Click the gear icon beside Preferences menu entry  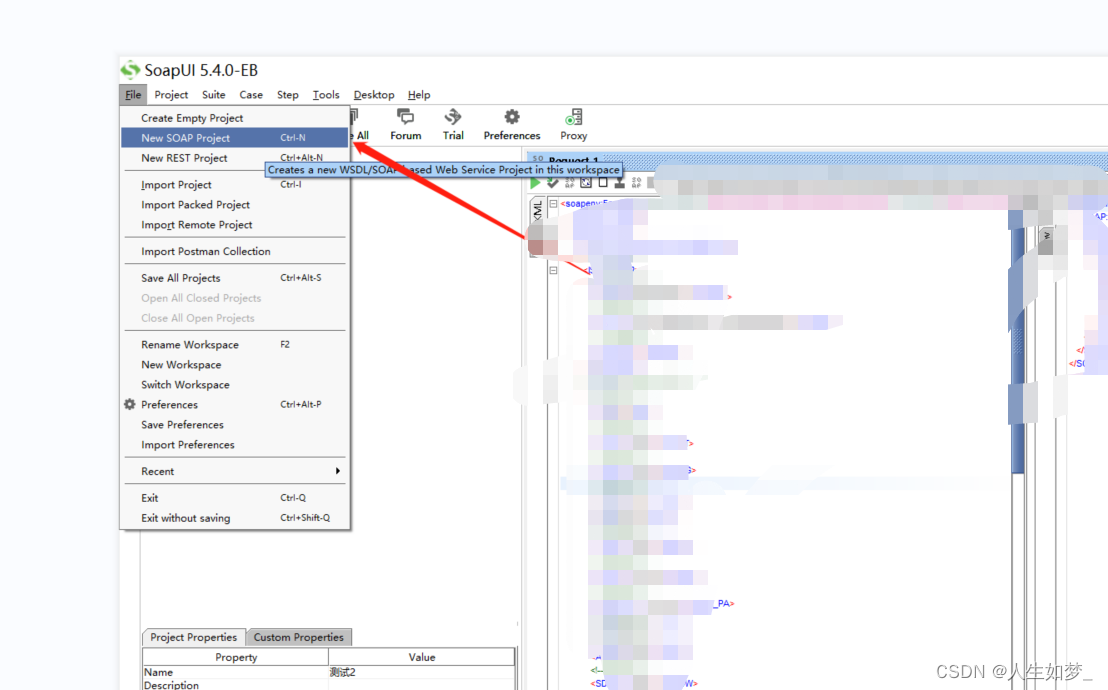tap(130, 404)
